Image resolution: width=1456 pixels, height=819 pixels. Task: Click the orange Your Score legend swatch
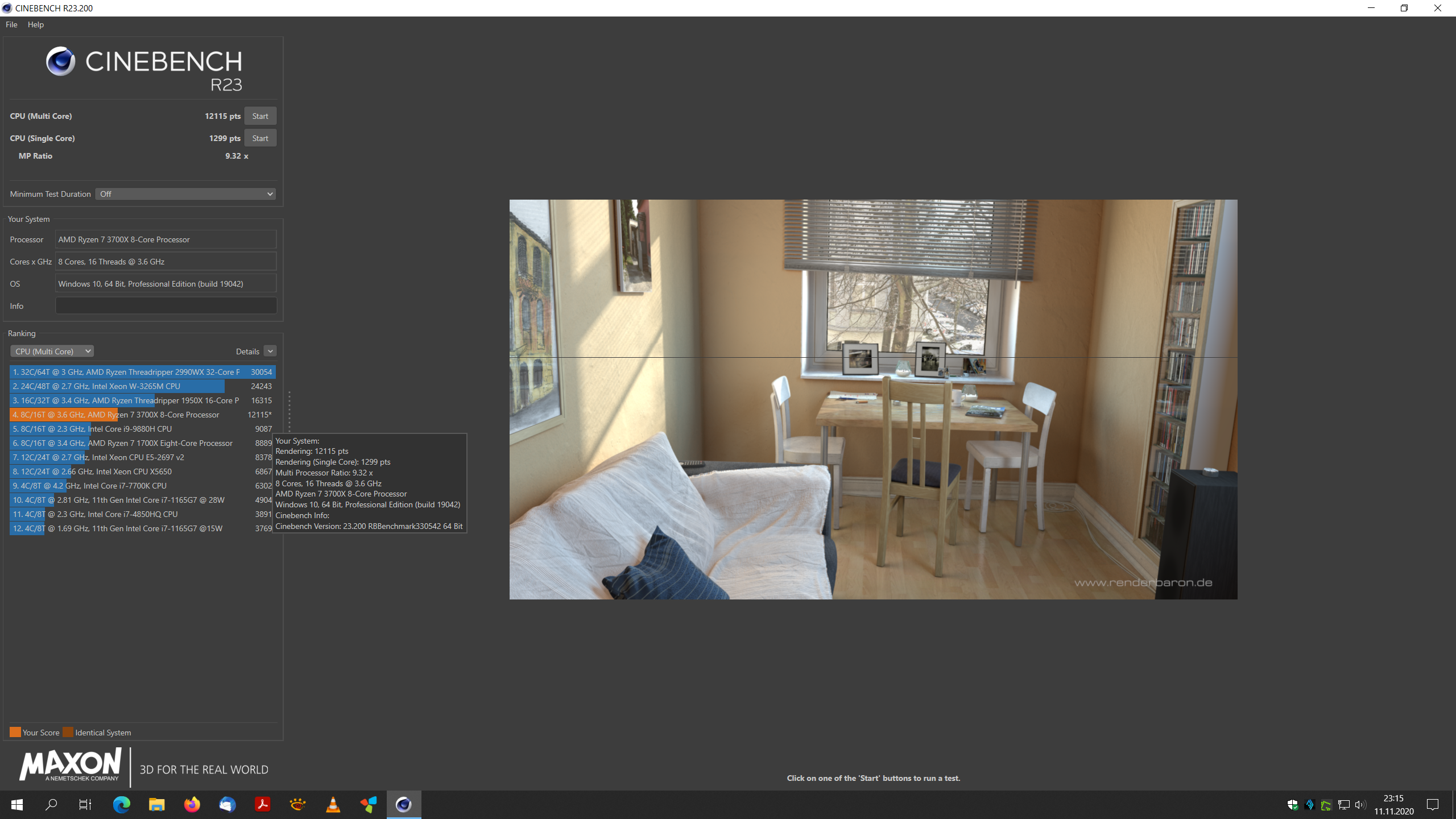[15, 732]
